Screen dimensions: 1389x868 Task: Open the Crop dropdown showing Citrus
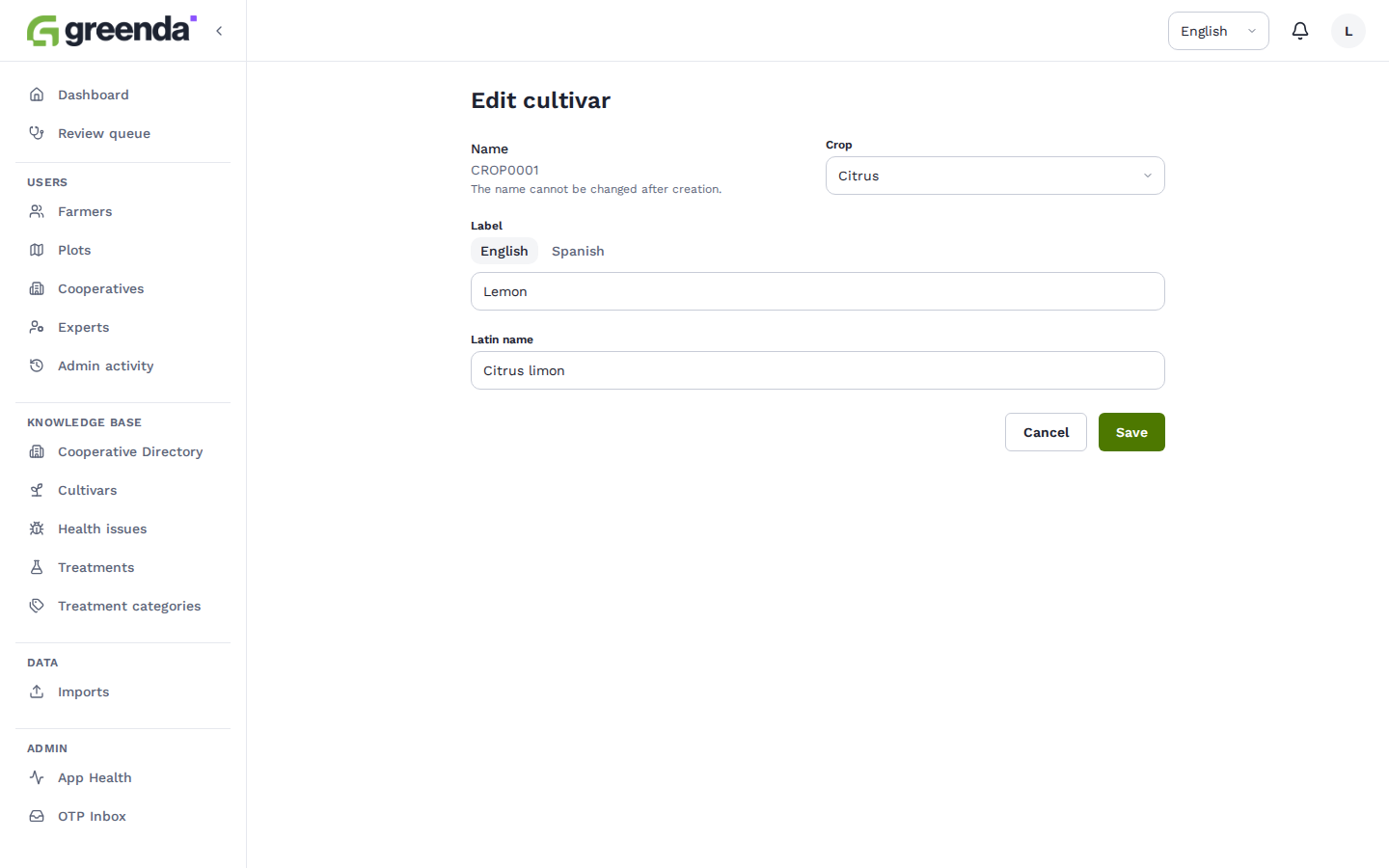coord(995,176)
